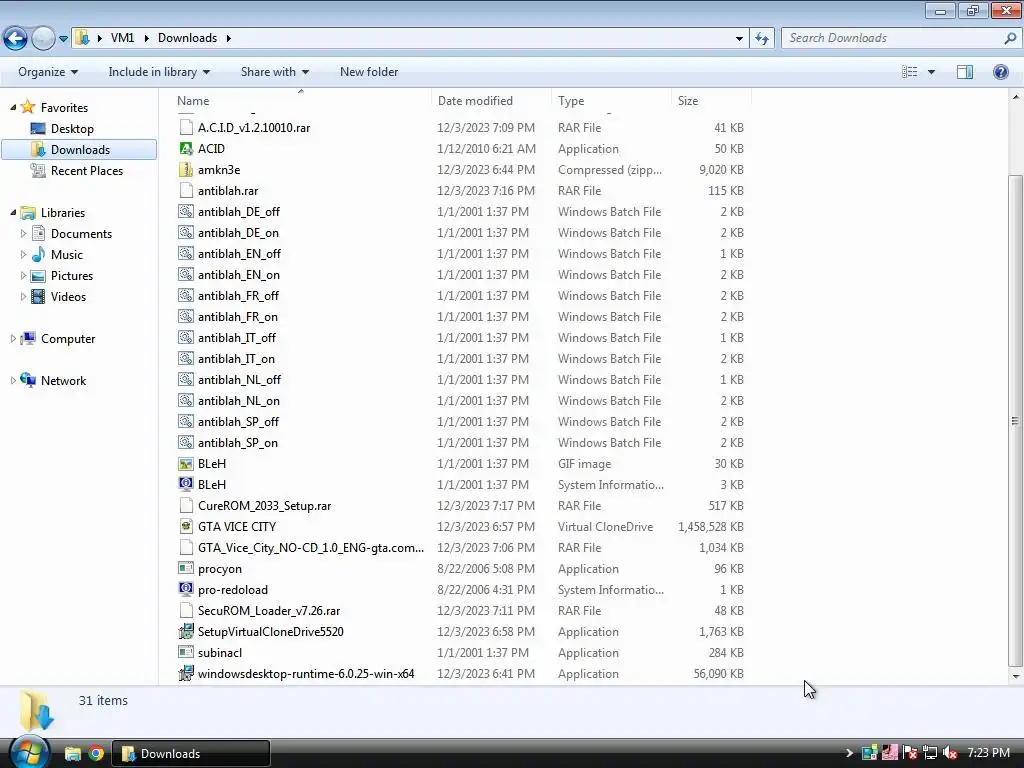This screenshot has width=1024, height=768.
Task: Click the file list vertical scrollbar thumb
Action: tap(1015, 421)
